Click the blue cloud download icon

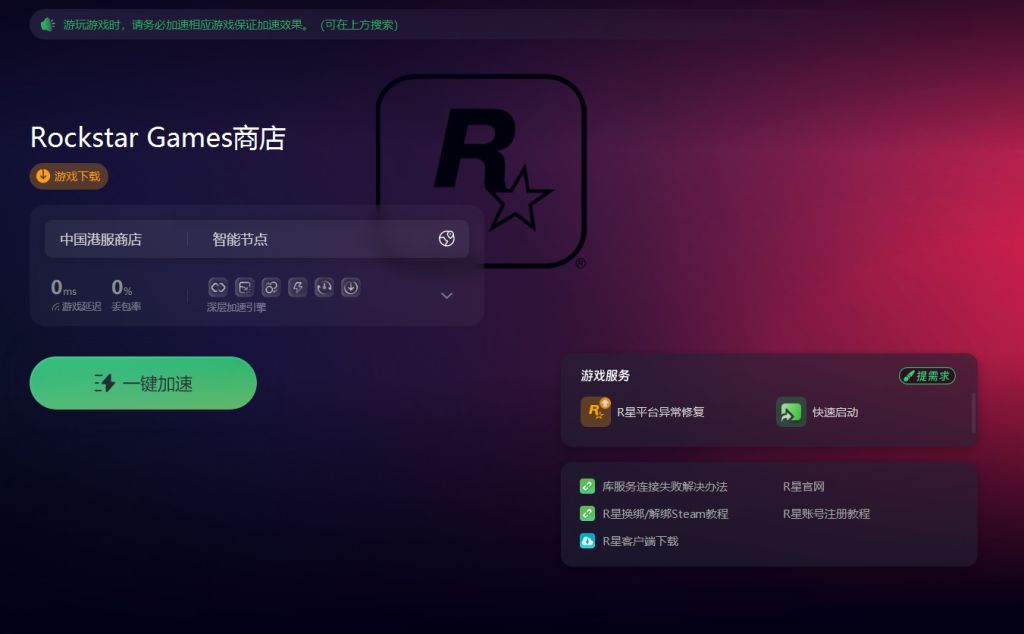coord(587,541)
